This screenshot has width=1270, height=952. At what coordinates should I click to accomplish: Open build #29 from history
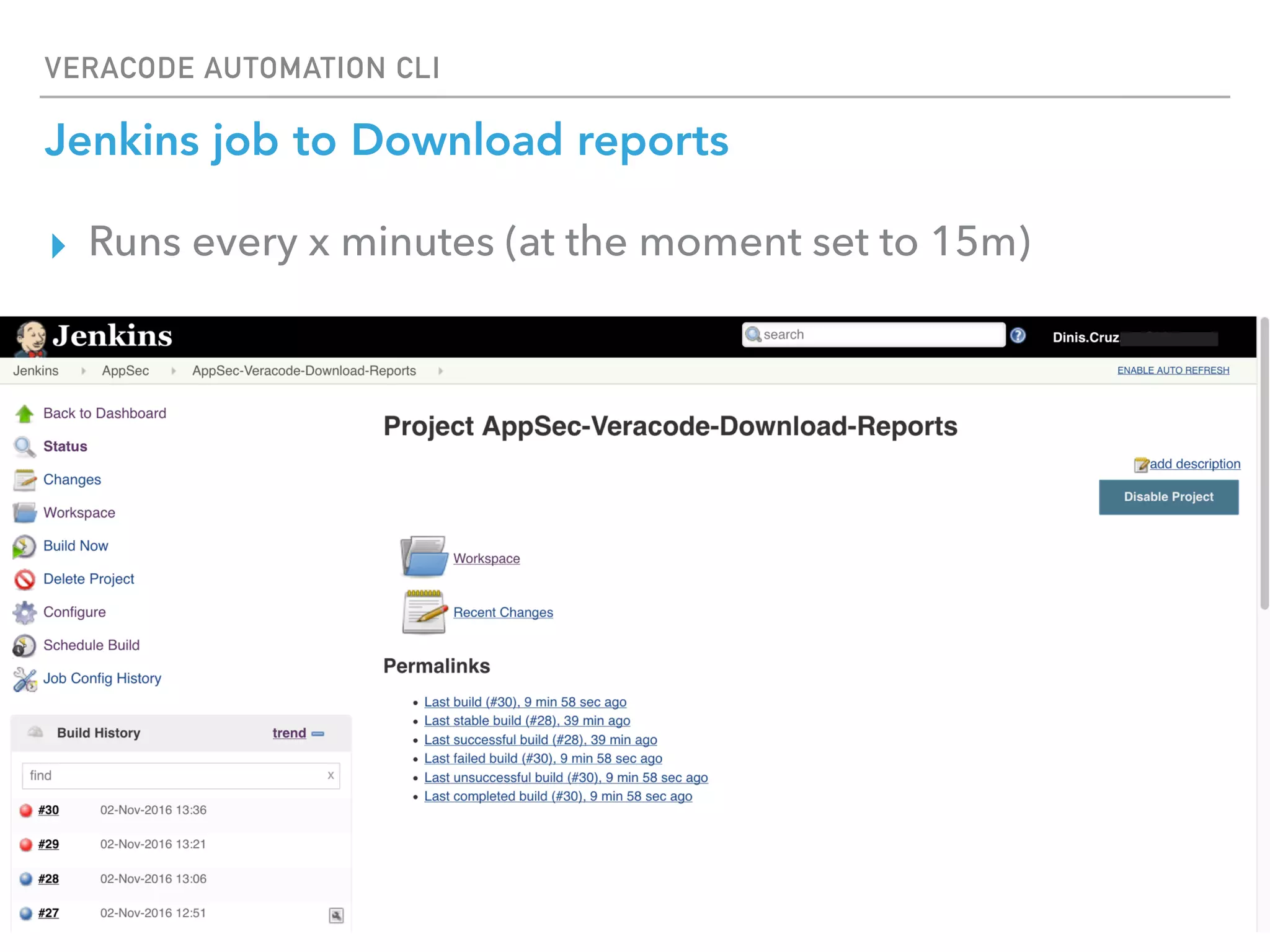click(48, 844)
